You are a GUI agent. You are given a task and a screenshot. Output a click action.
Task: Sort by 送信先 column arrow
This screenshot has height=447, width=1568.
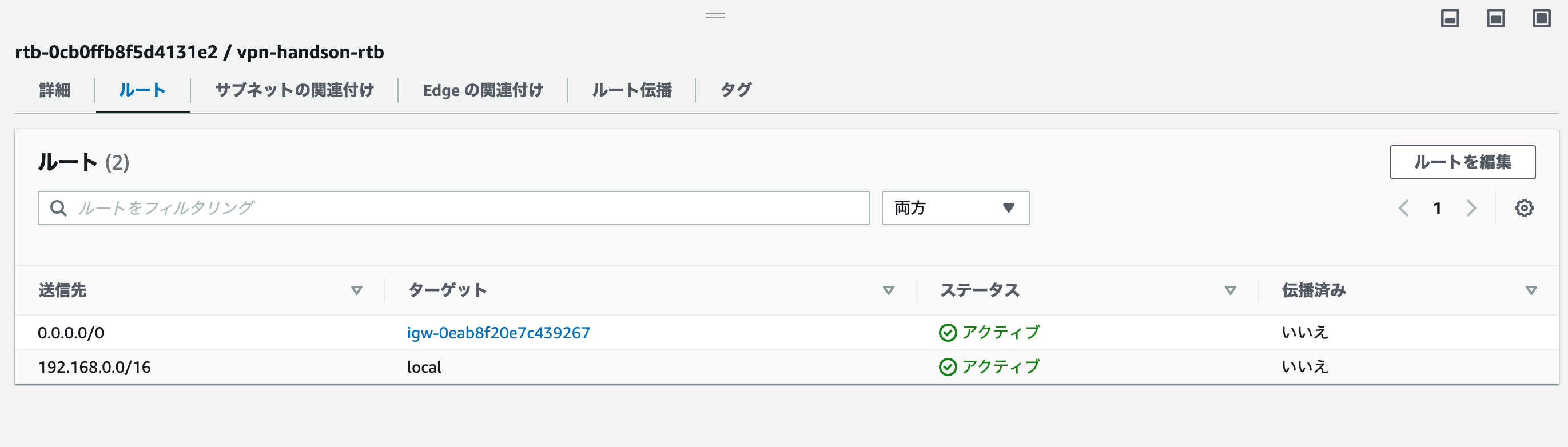[357, 291]
